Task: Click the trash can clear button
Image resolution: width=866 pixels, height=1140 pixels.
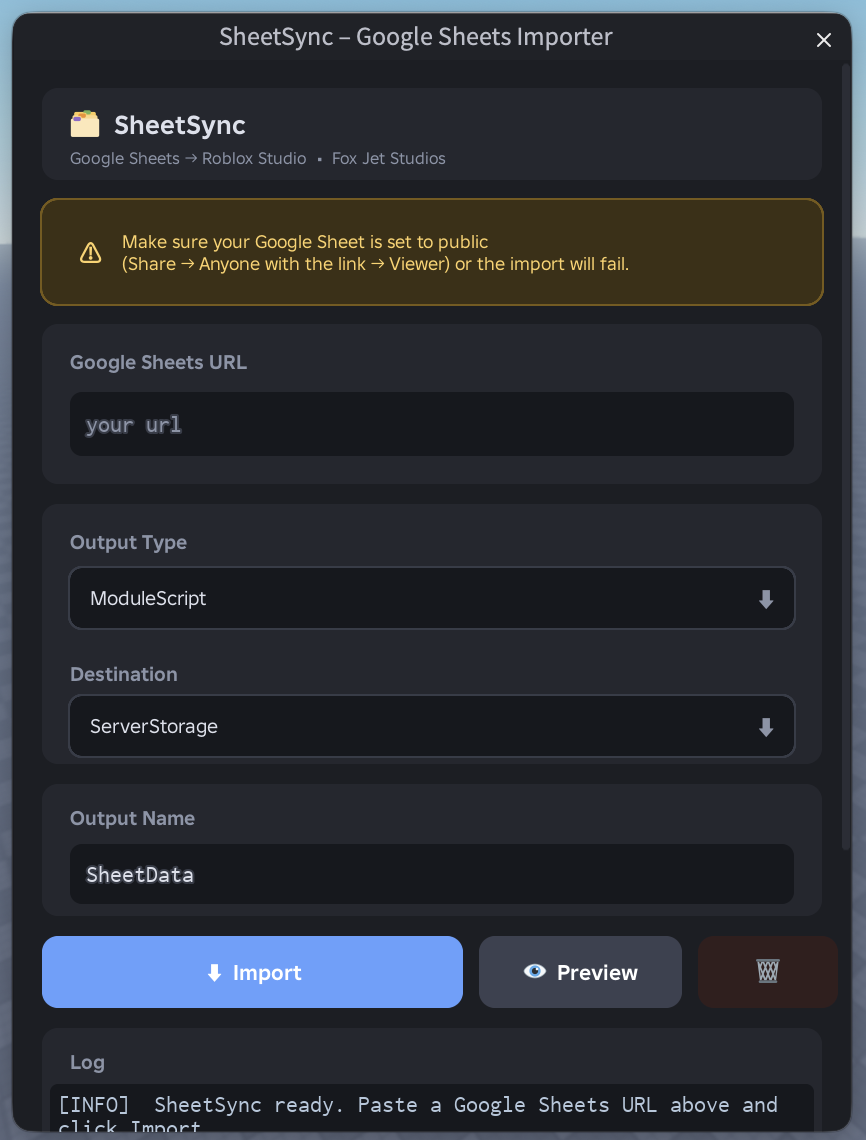Action: point(767,971)
